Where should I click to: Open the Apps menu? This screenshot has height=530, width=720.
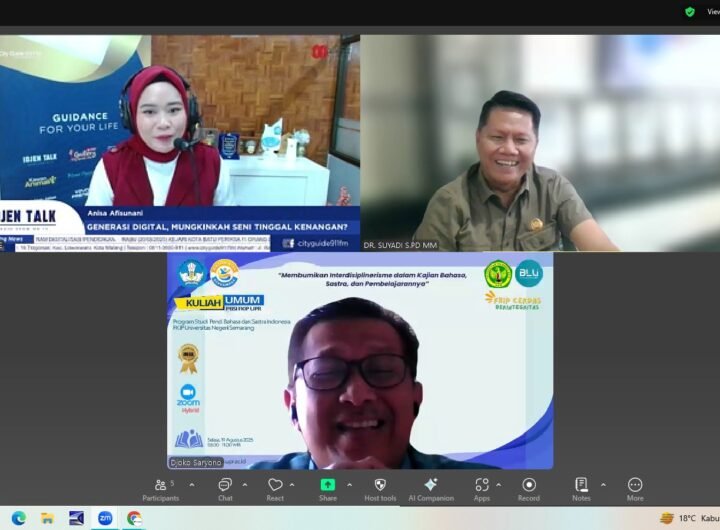click(x=482, y=490)
